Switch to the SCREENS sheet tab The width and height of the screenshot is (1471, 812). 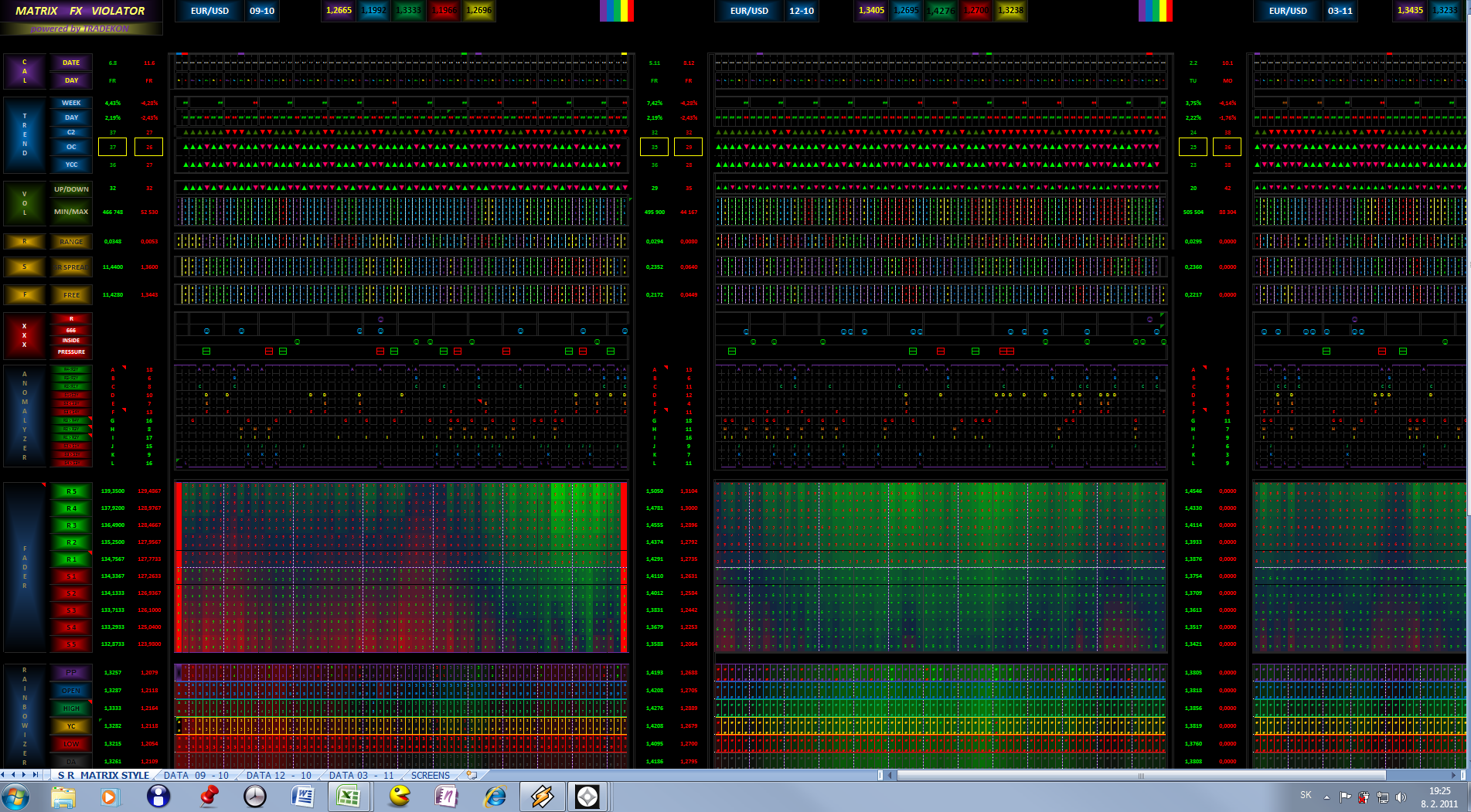click(x=431, y=775)
